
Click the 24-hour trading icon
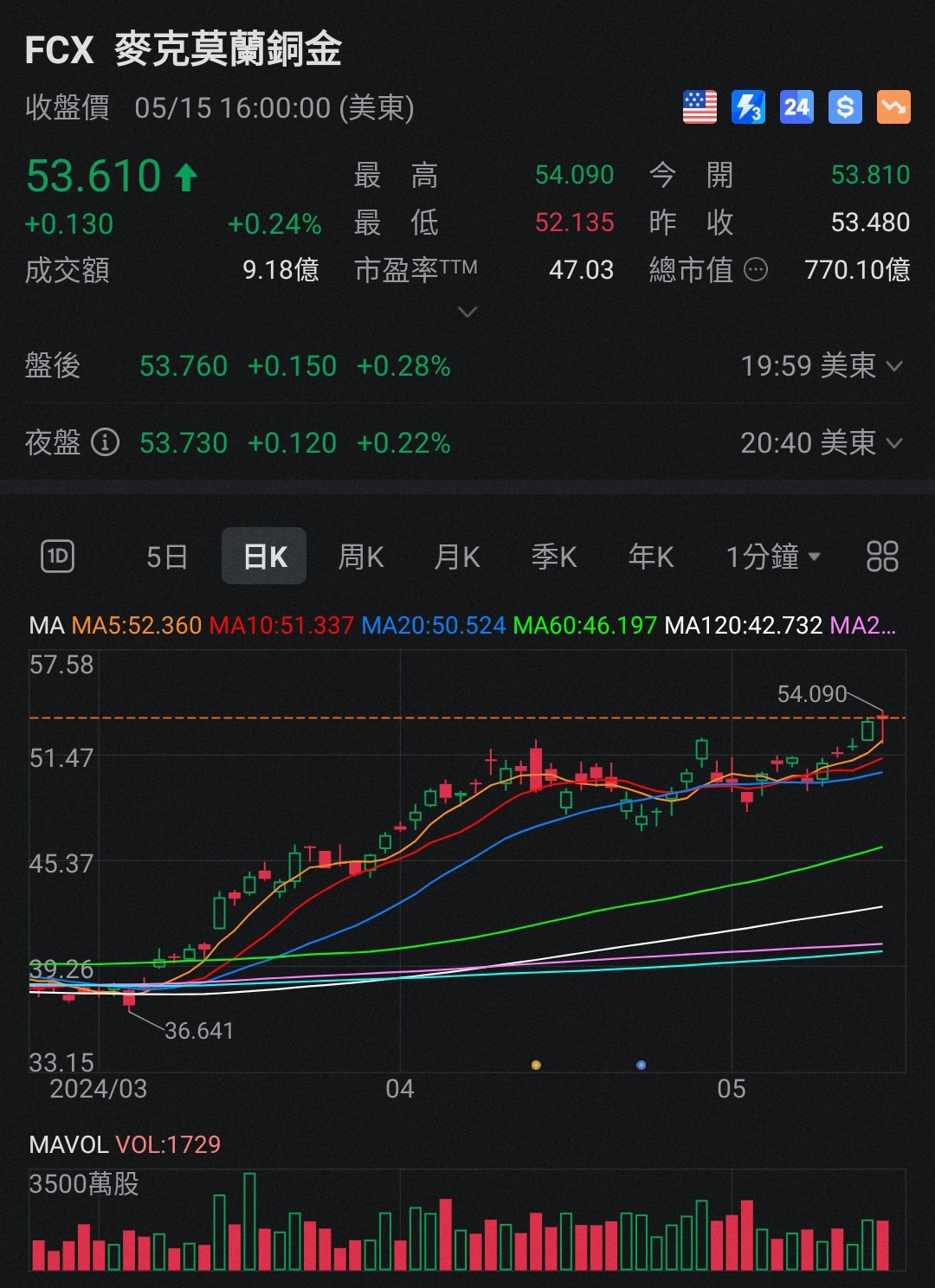[x=796, y=106]
